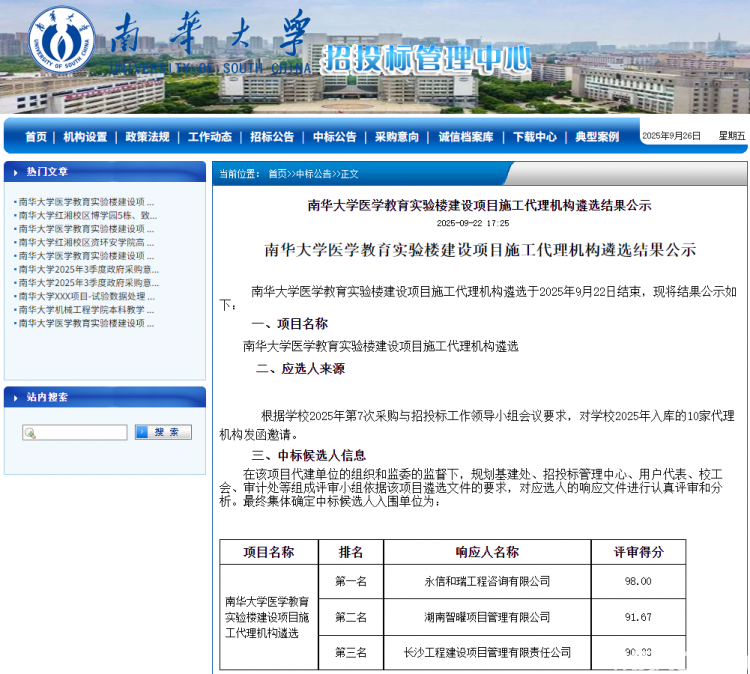The image size is (750, 674).
Task: Go to 下载中心 page
Action: pos(535,137)
